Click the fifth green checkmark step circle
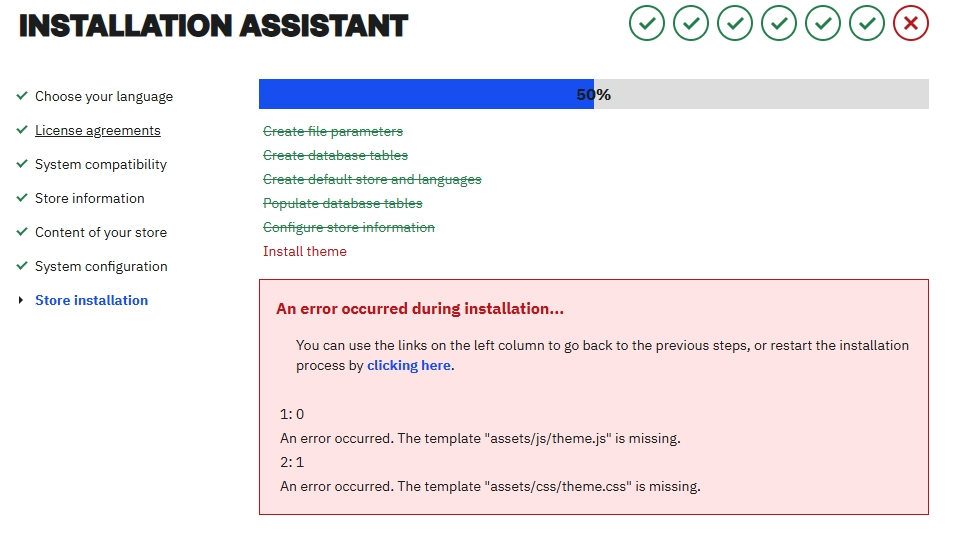This screenshot has height=547, width=964. point(823,23)
